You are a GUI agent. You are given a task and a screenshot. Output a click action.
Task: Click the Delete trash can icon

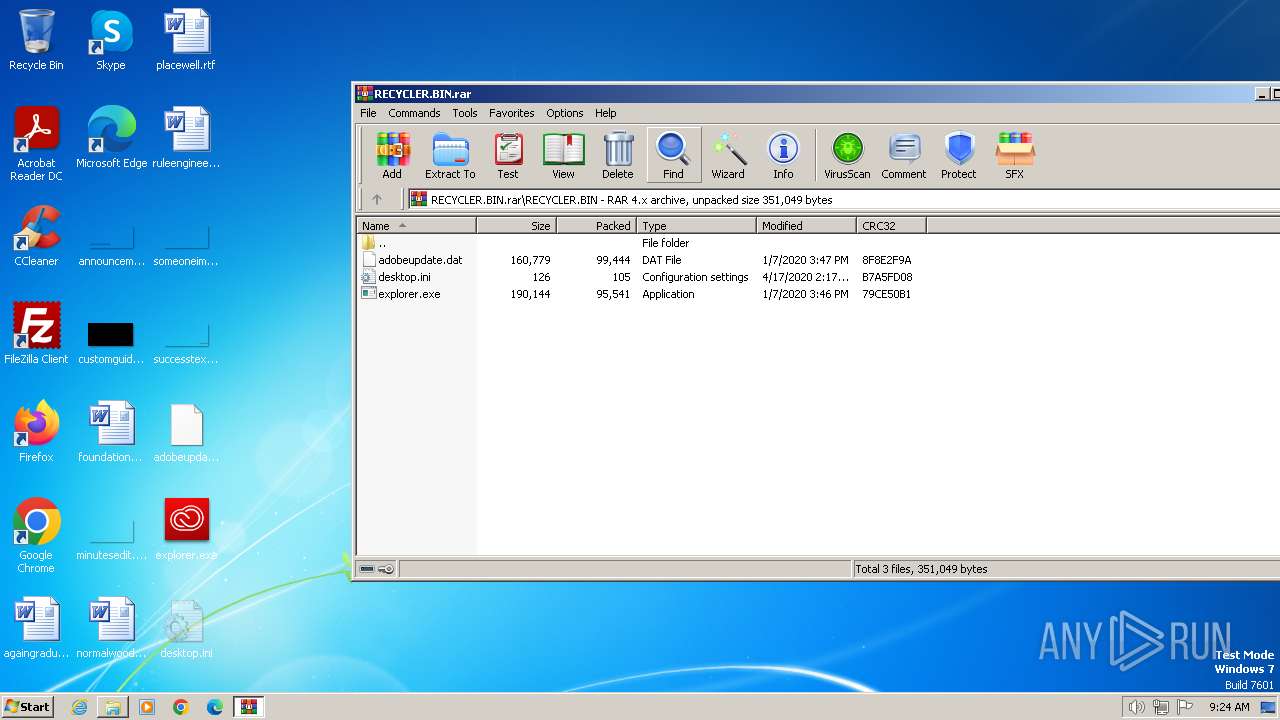pyautogui.click(x=618, y=156)
